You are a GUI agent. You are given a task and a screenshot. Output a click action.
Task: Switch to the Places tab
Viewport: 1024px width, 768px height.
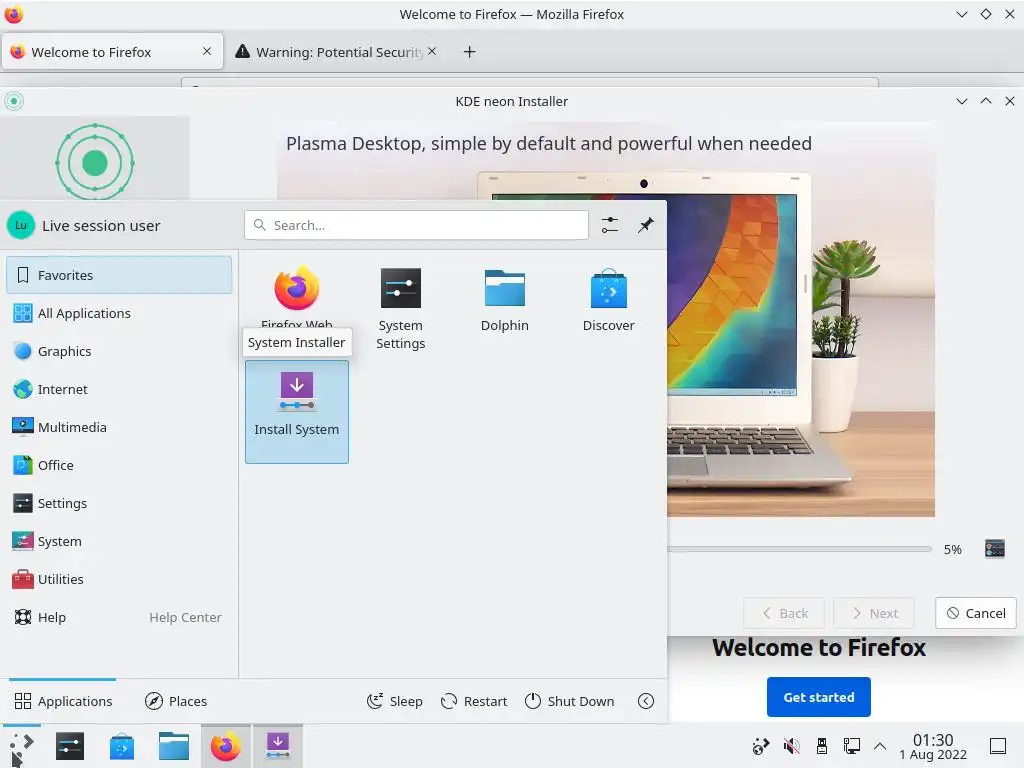[x=176, y=701]
